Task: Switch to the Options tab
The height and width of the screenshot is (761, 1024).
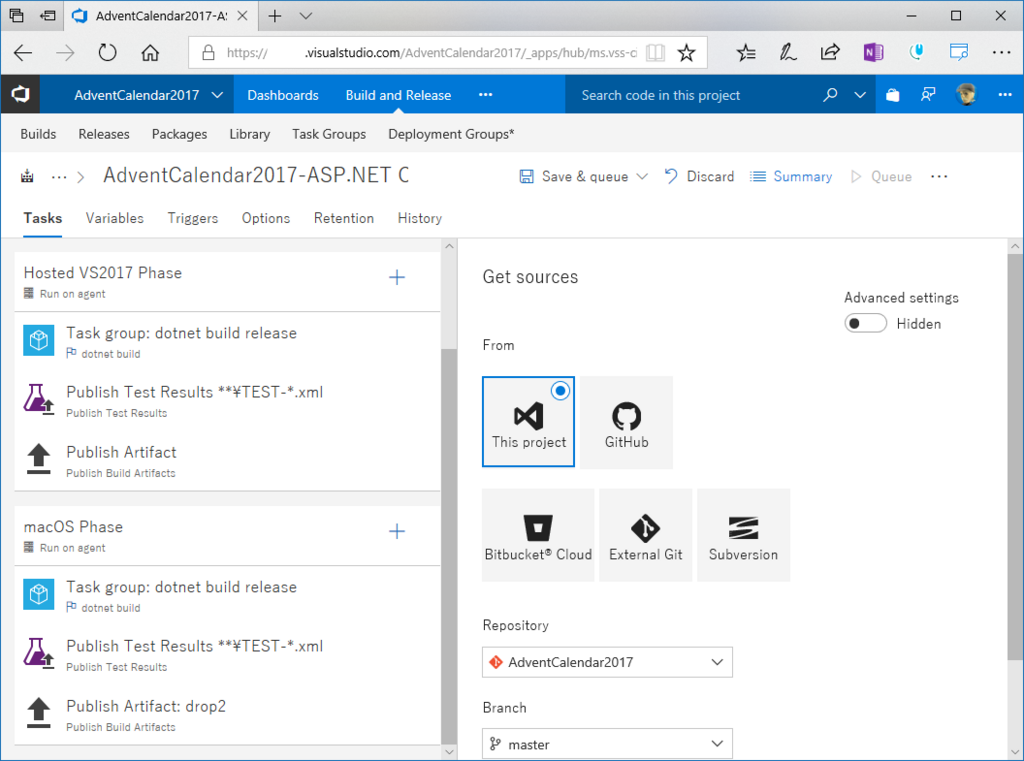Action: [266, 218]
